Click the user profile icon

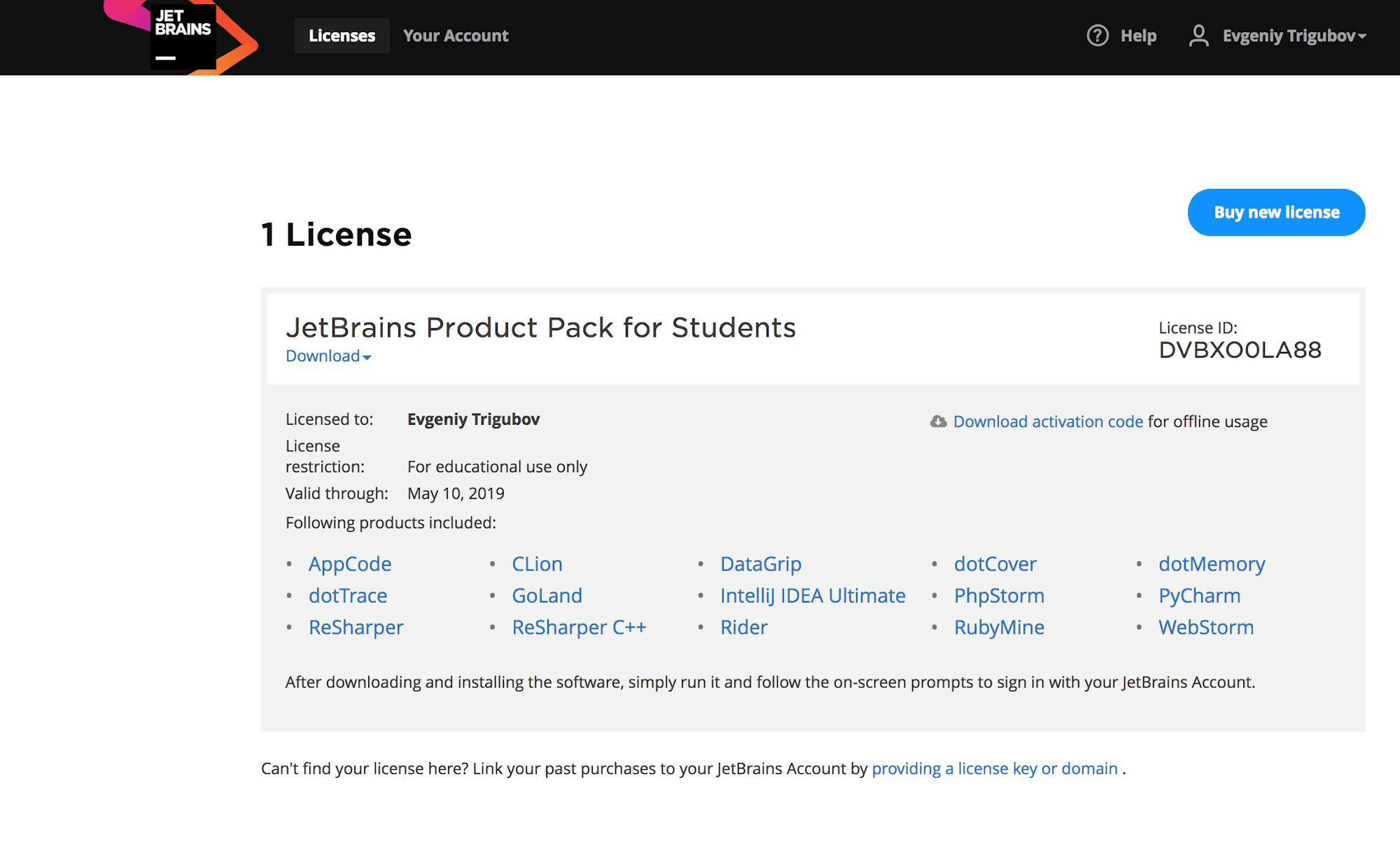[1198, 36]
